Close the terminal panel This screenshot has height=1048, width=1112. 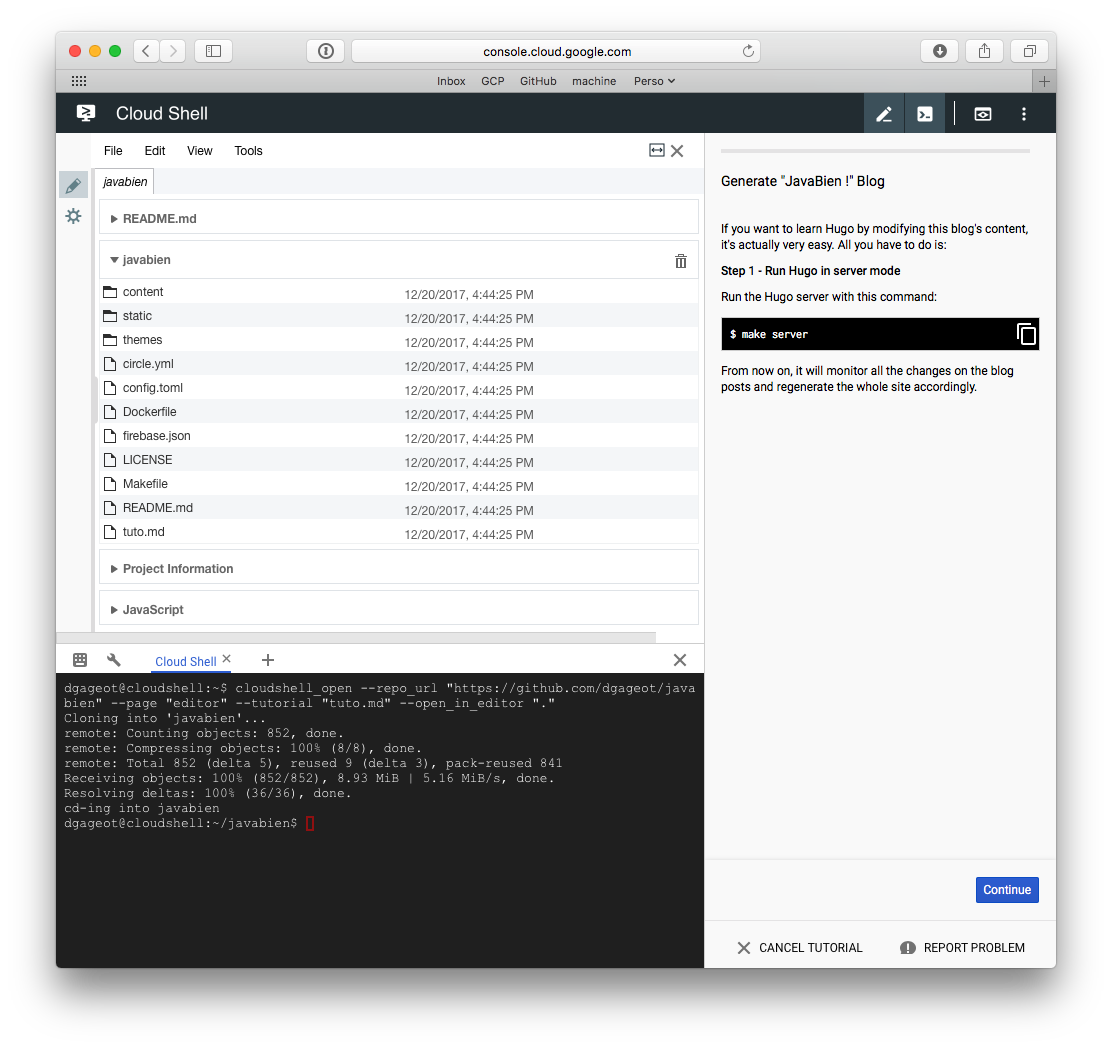coord(679,660)
